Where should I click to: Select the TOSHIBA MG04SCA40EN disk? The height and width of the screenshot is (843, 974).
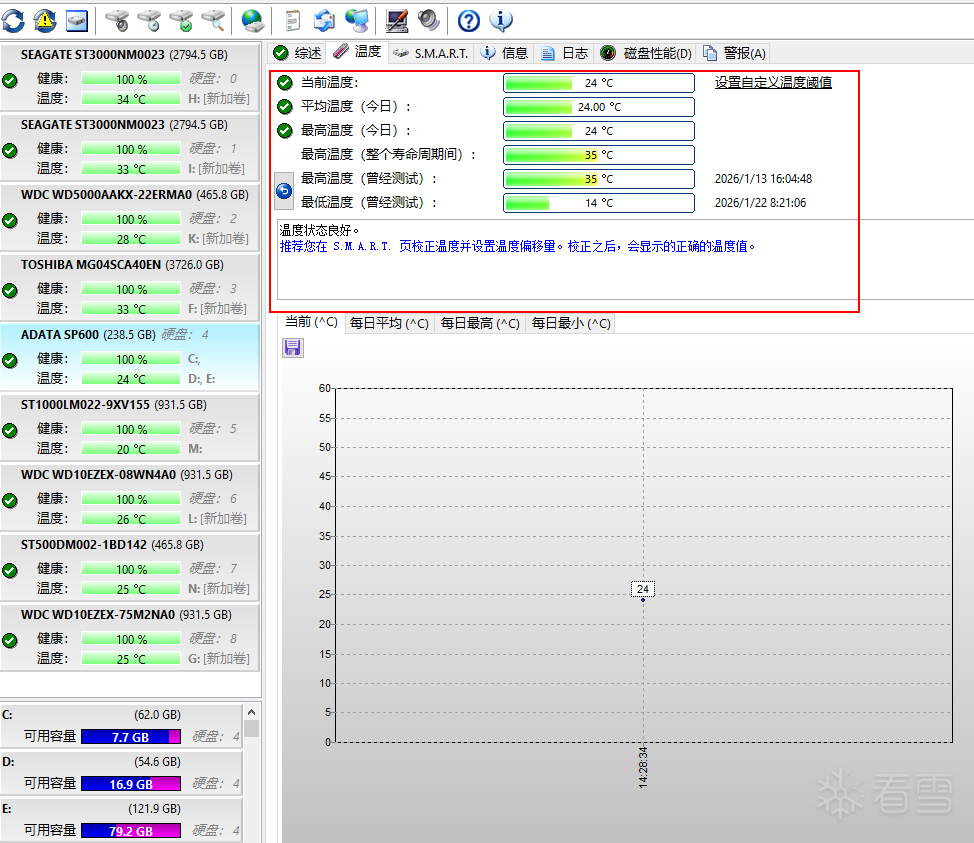pyautogui.click(x=90, y=265)
